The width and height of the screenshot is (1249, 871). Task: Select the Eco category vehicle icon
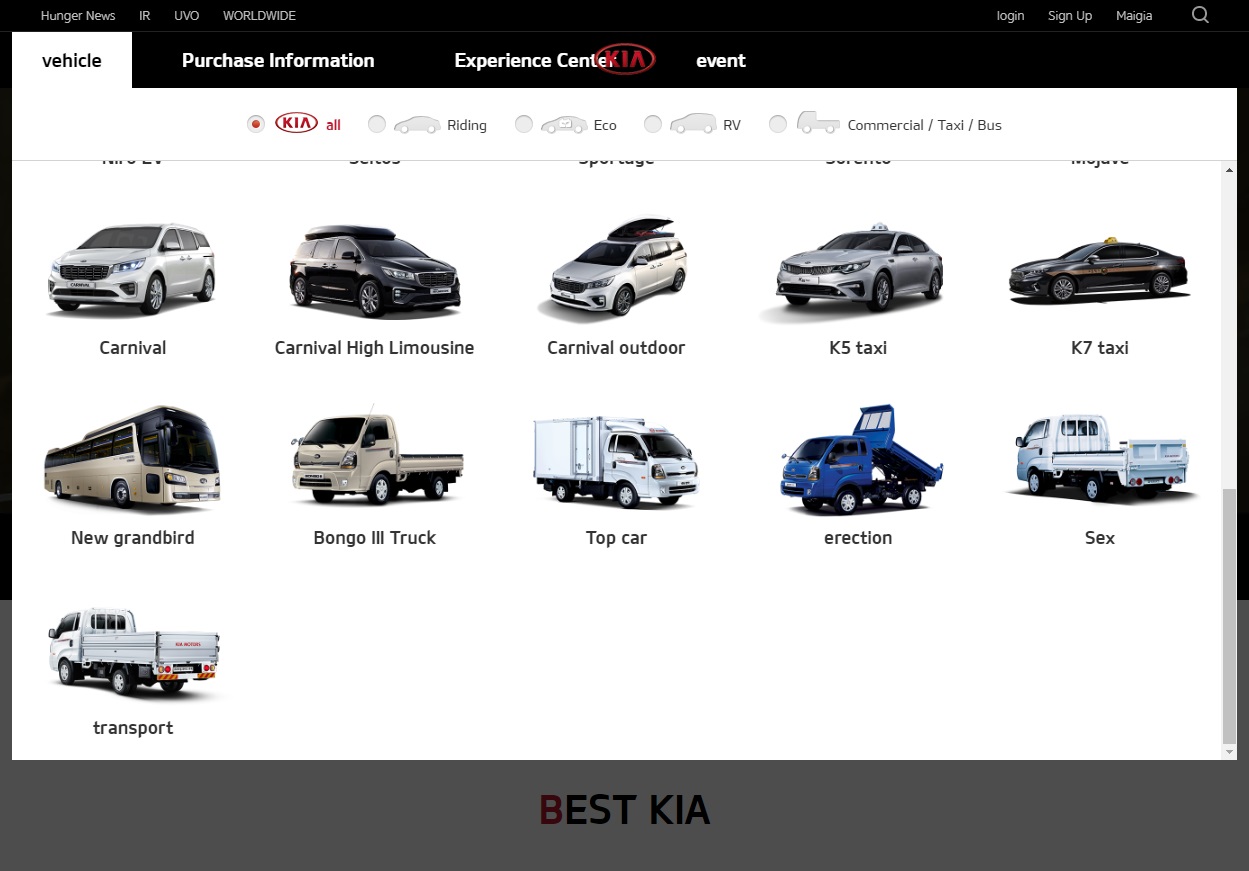pos(564,124)
